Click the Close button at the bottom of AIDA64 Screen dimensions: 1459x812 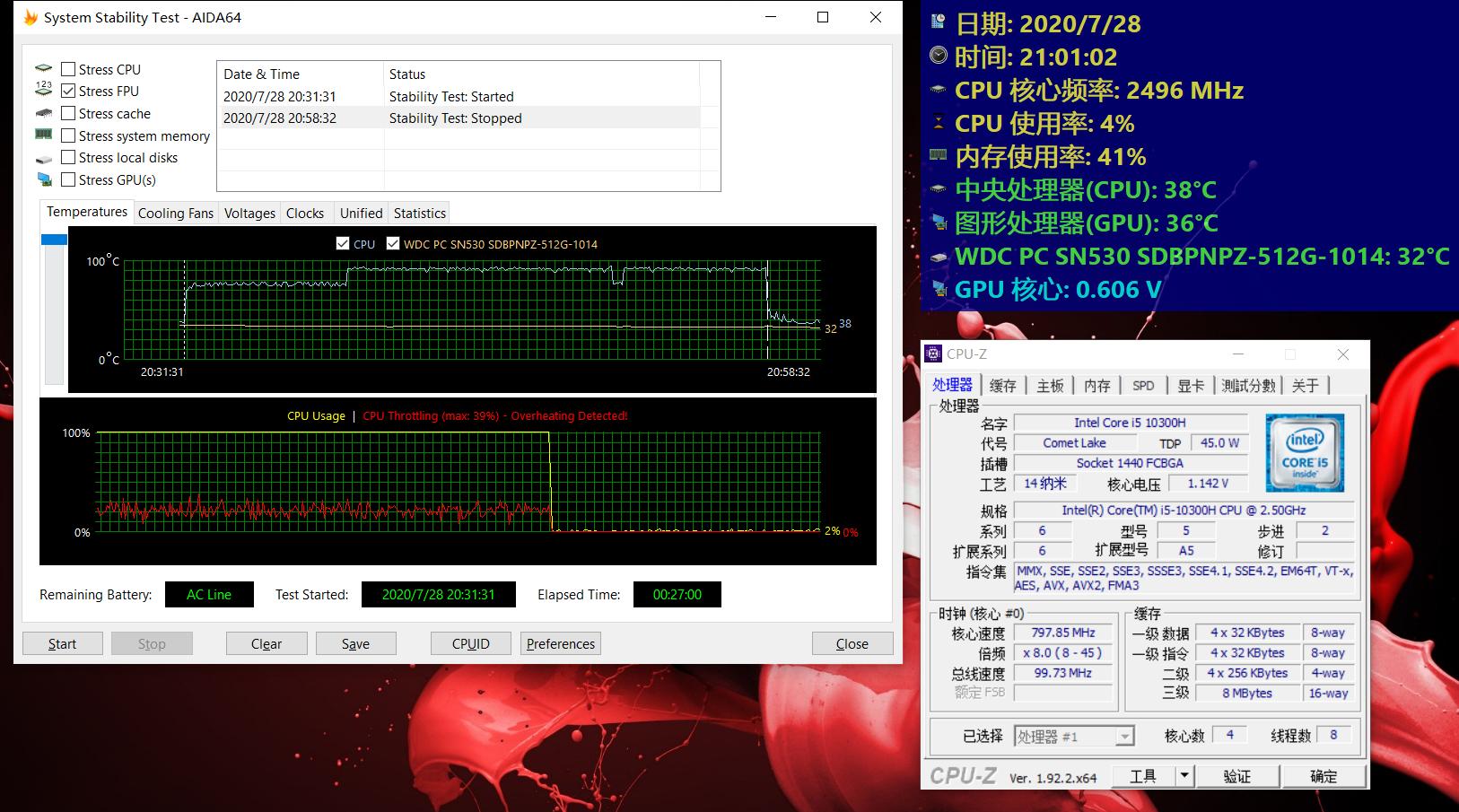852,643
